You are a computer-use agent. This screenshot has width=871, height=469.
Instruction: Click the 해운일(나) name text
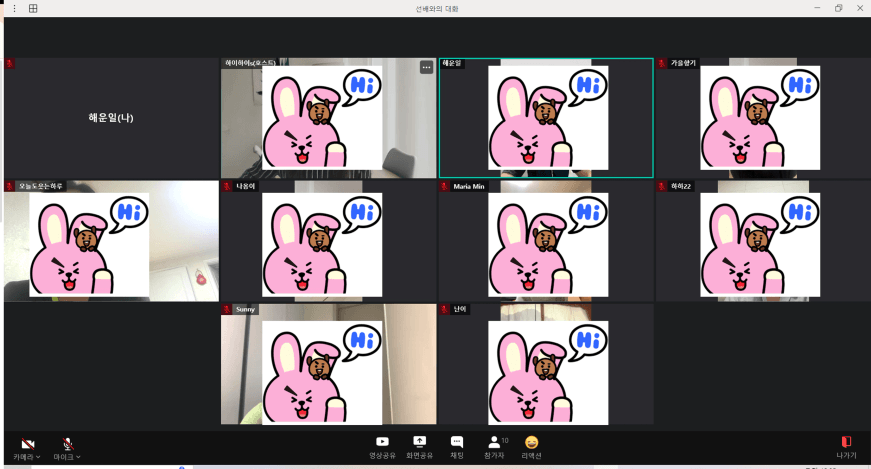point(111,117)
